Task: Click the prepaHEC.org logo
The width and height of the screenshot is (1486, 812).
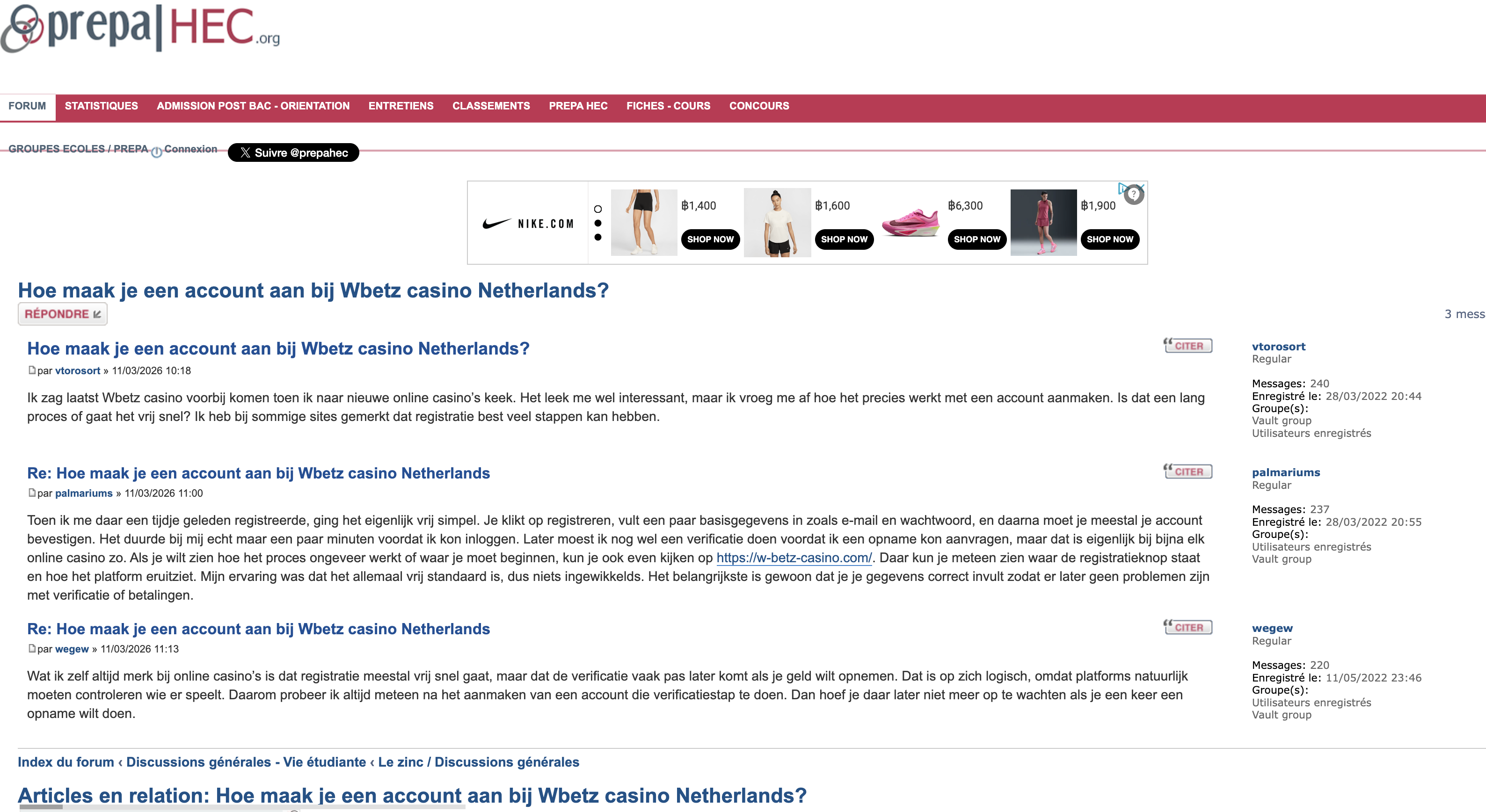Action: 140,28
